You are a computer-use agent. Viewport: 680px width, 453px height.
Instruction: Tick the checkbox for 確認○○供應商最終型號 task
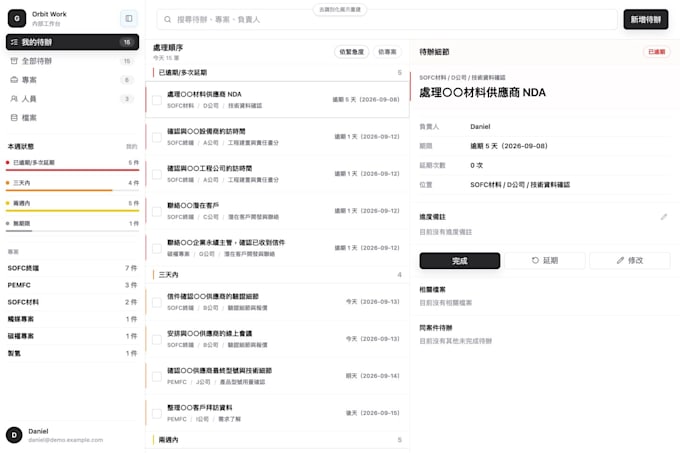tap(157, 376)
